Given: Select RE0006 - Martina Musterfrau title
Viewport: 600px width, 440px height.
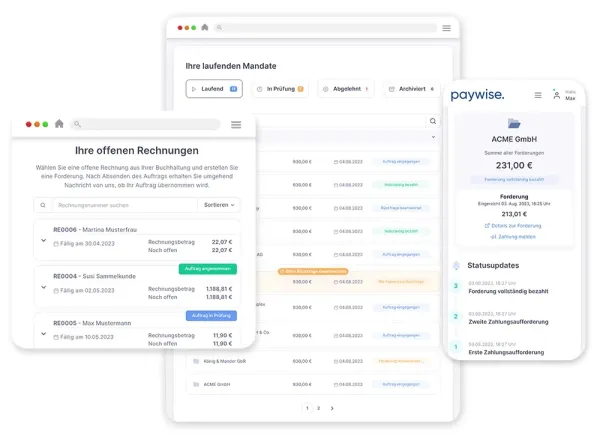Looking at the screenshot, I should (x=95, y=230).
